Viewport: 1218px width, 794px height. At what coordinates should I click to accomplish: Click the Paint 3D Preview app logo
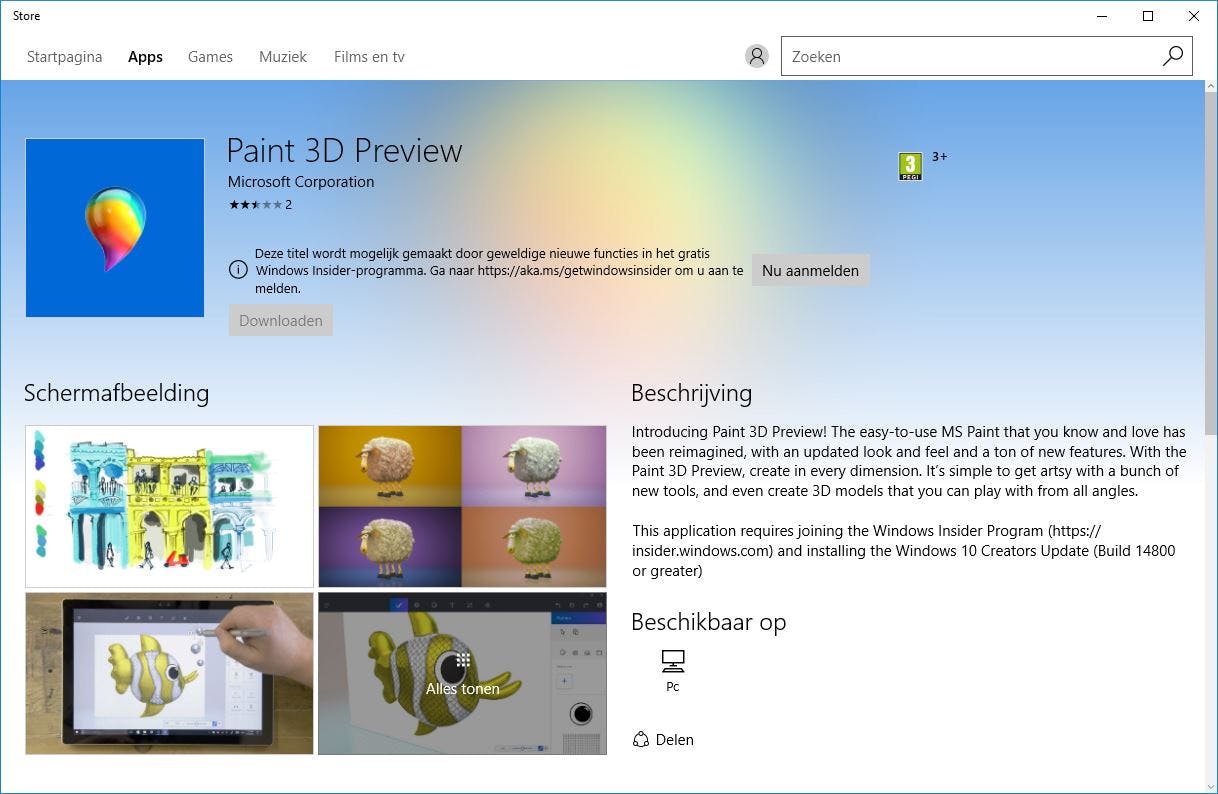pyautogui.click(x=114, y=227)
